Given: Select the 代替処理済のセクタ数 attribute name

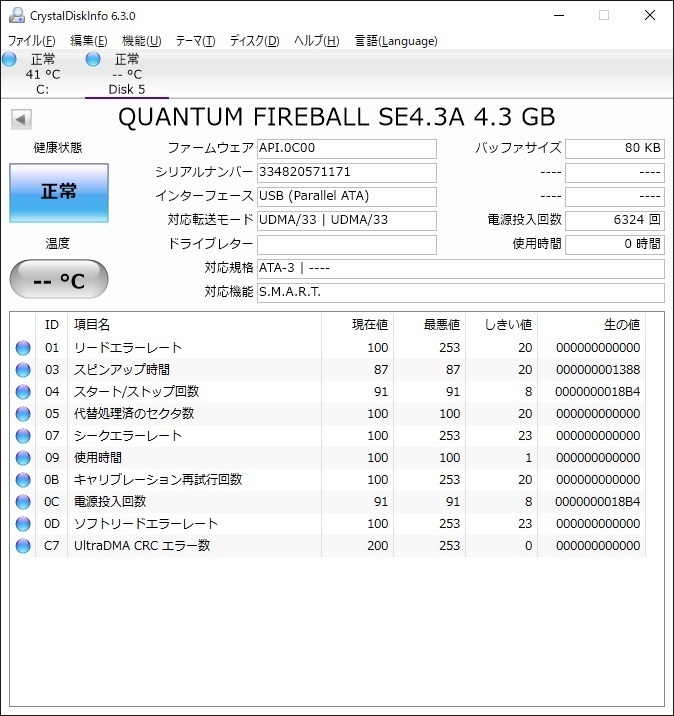Looking at the screenshot, I should (x=134, y=414).
